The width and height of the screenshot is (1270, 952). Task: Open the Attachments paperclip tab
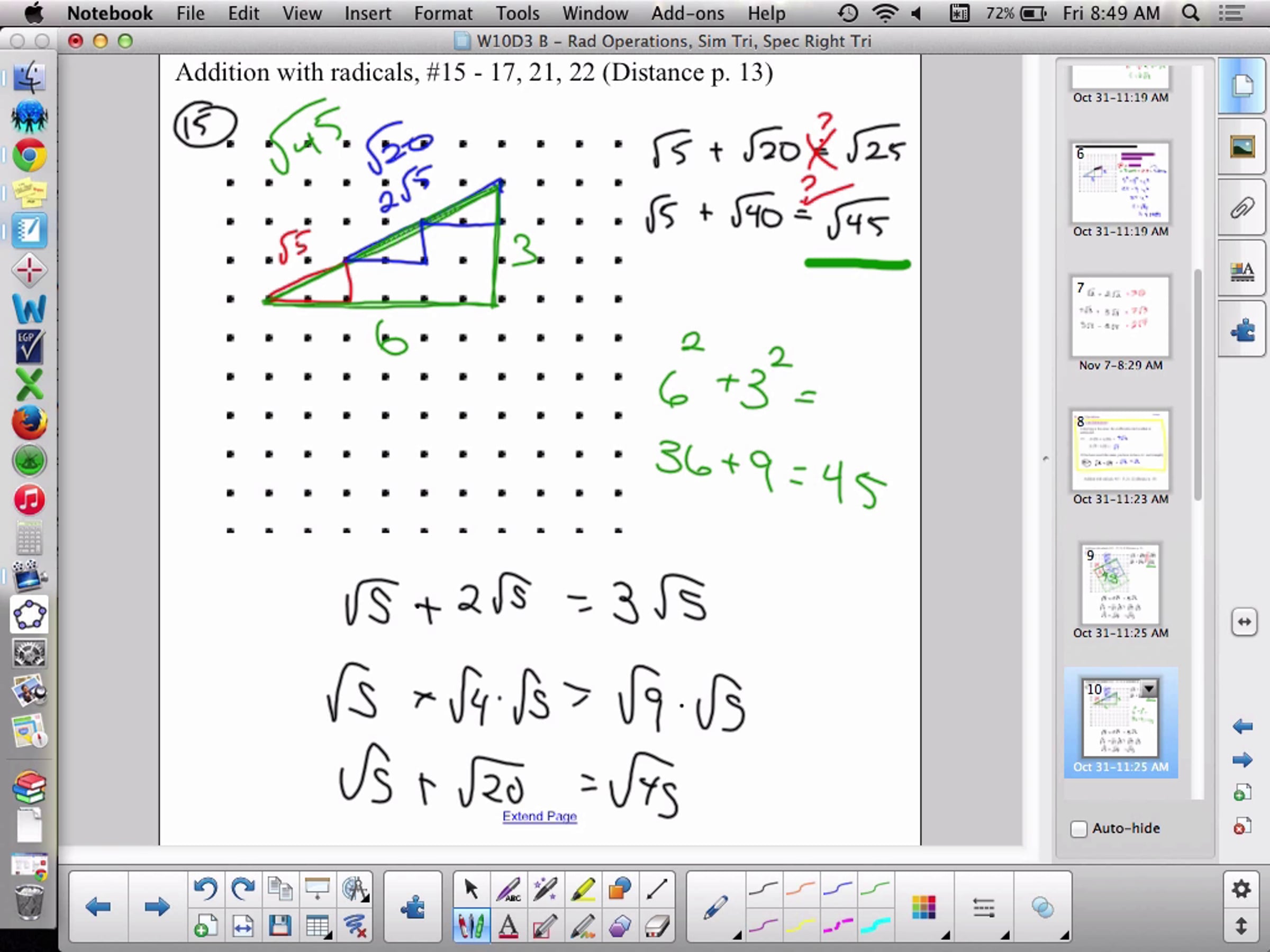[x=1242, y=208]
